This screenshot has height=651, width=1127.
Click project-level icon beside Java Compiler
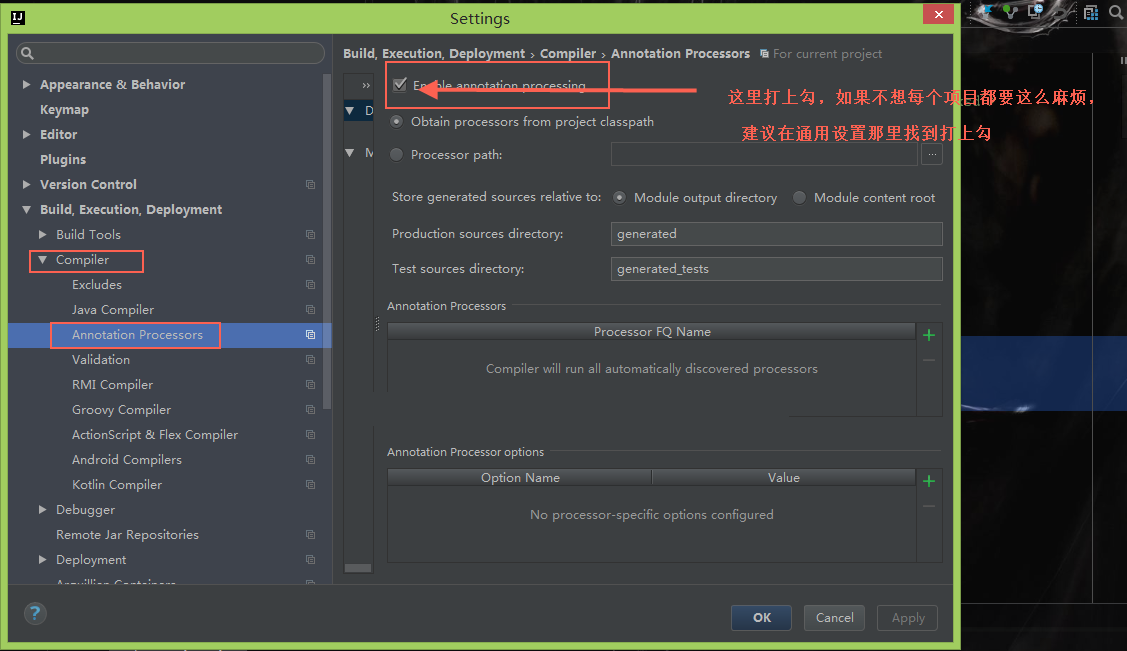coord(310,310)
